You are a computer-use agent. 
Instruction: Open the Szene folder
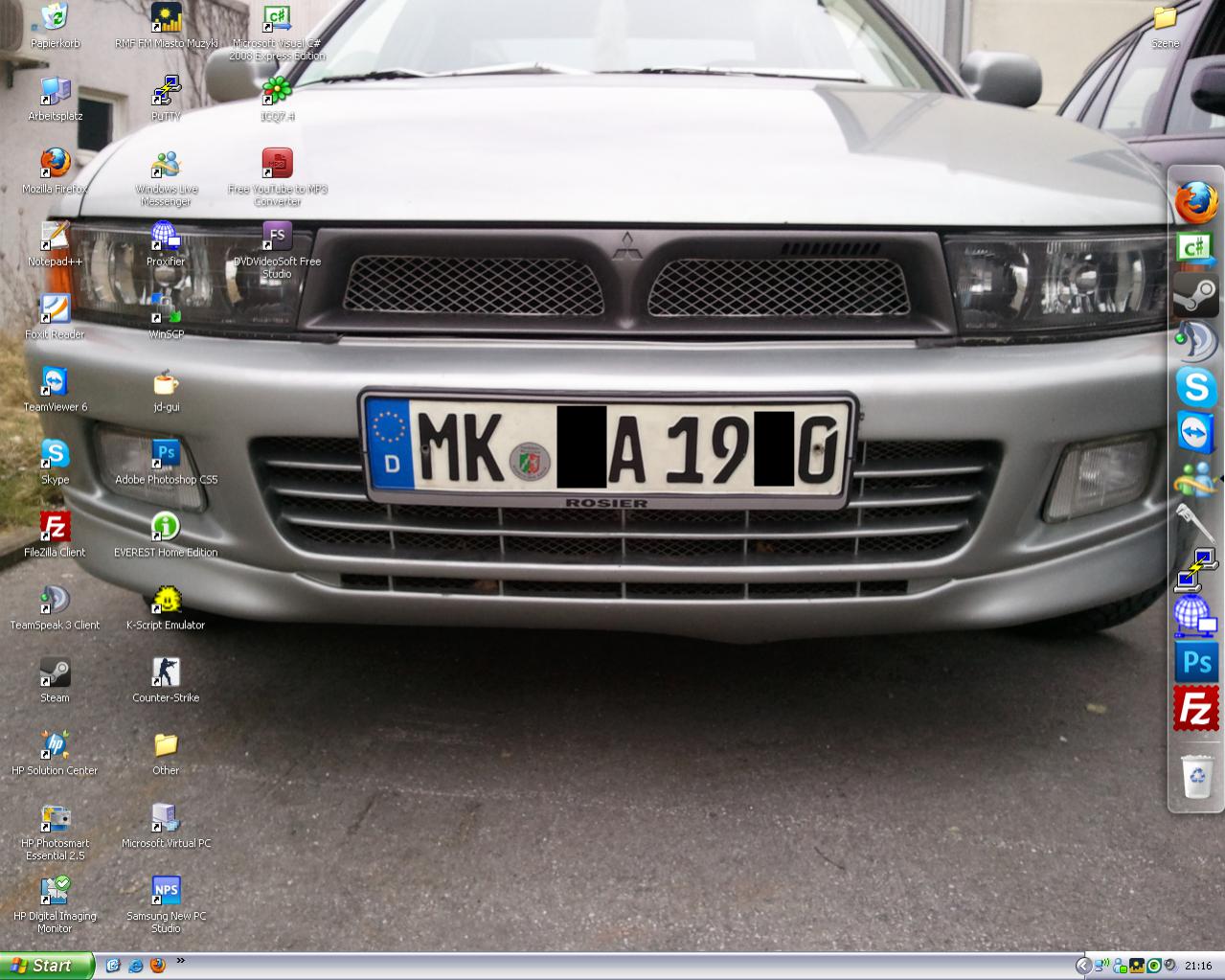[x=1165, y=26]
